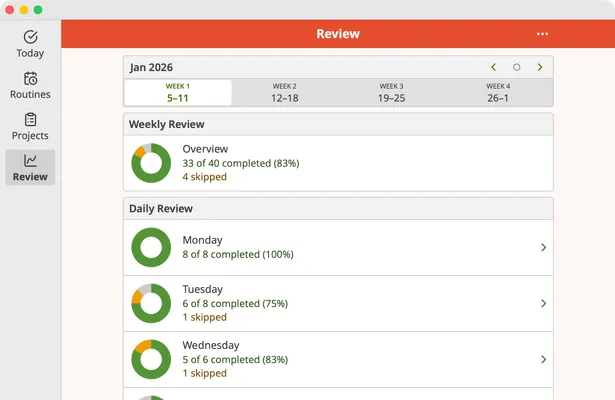The image size is (615, 400).
Task: Click the "8 of 8 completed (100%)" text
Action: pyautogui.click(x=238, y=255)
